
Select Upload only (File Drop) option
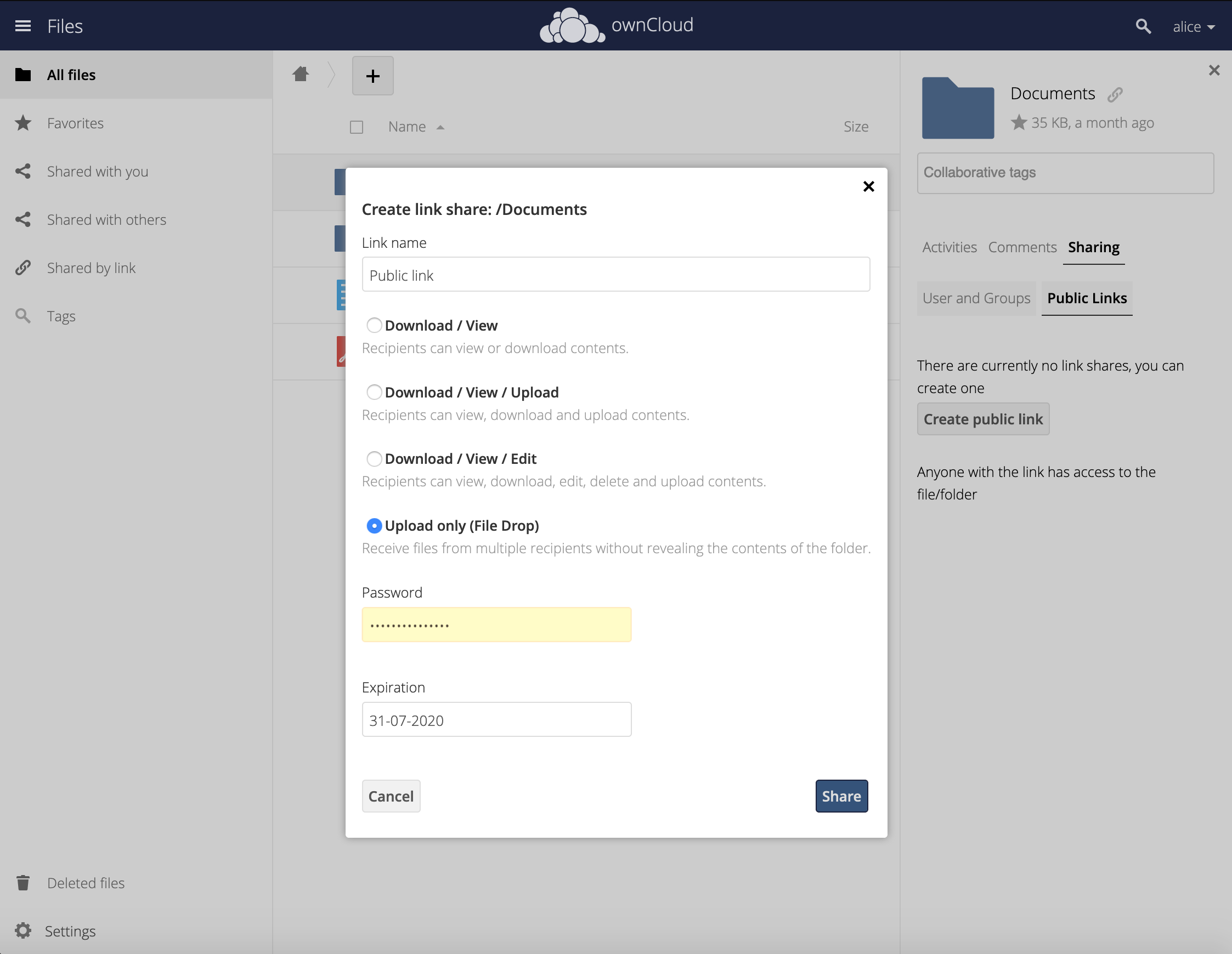374,525
